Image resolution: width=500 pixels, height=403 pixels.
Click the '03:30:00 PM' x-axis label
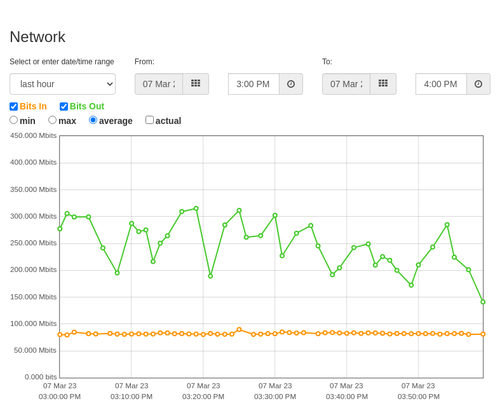coord(275,397)
